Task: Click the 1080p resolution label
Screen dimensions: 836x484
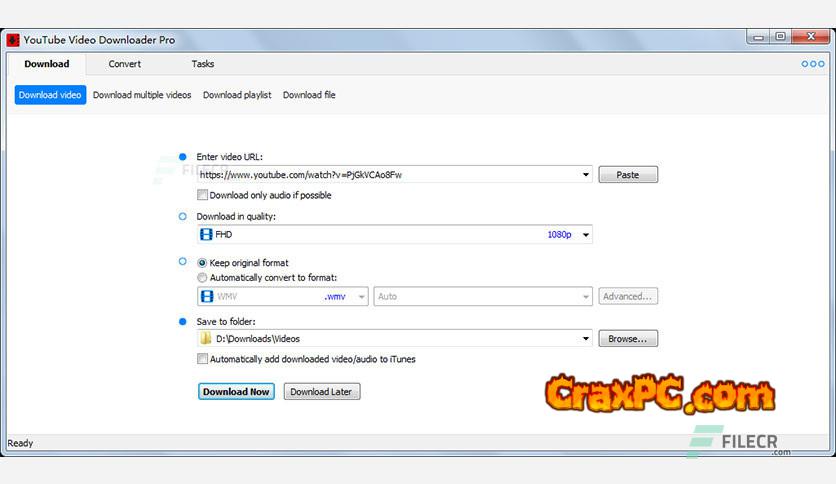Action: [x=559, y=235]
